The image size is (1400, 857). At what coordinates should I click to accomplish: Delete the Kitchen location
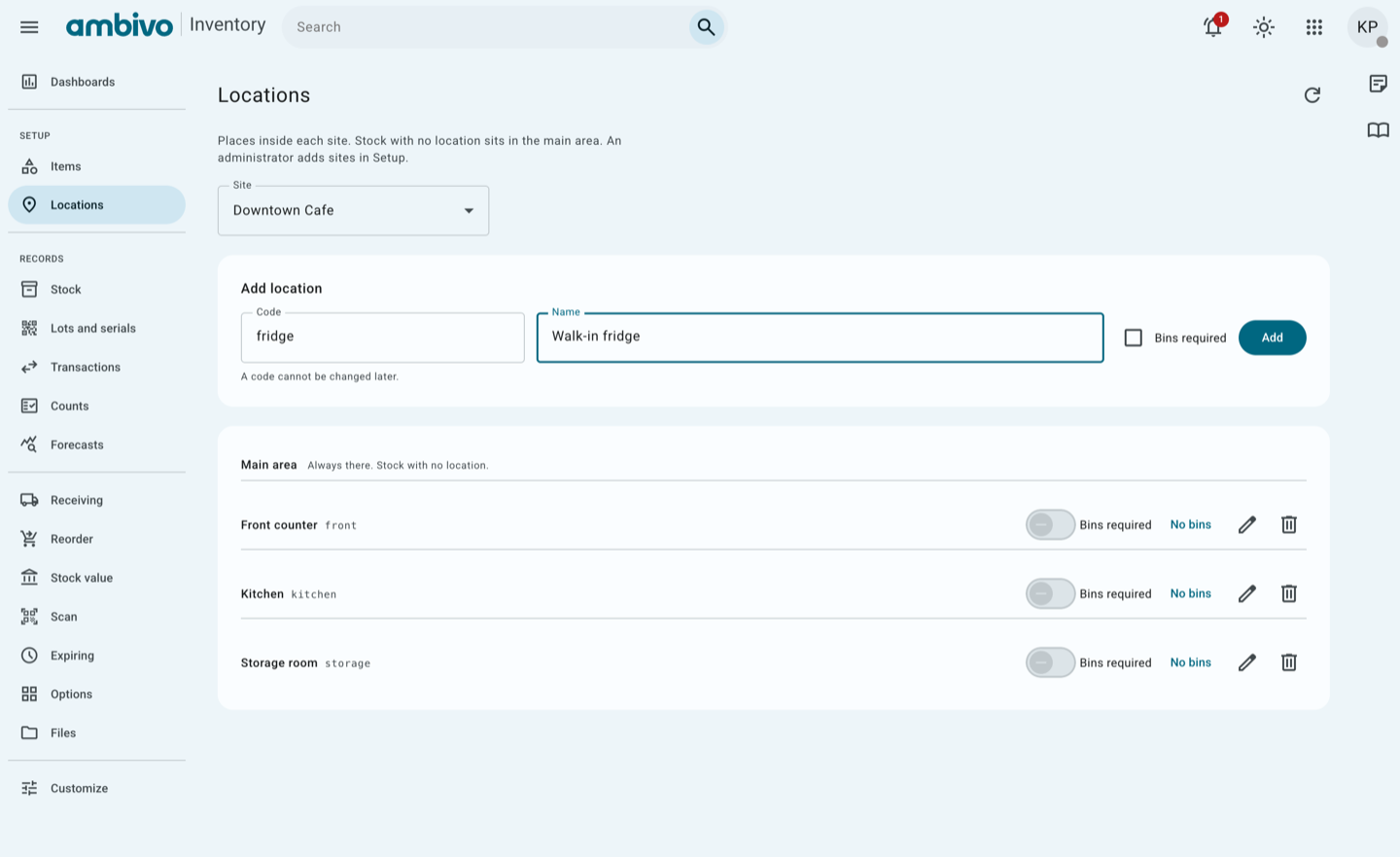pos(1289,594)
